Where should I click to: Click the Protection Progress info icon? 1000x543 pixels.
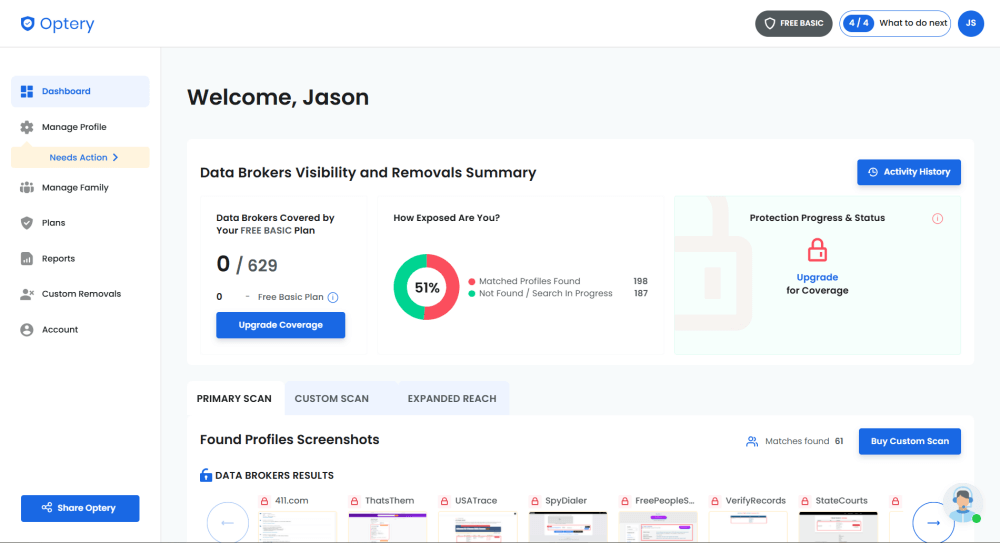(x=937, y=218)
